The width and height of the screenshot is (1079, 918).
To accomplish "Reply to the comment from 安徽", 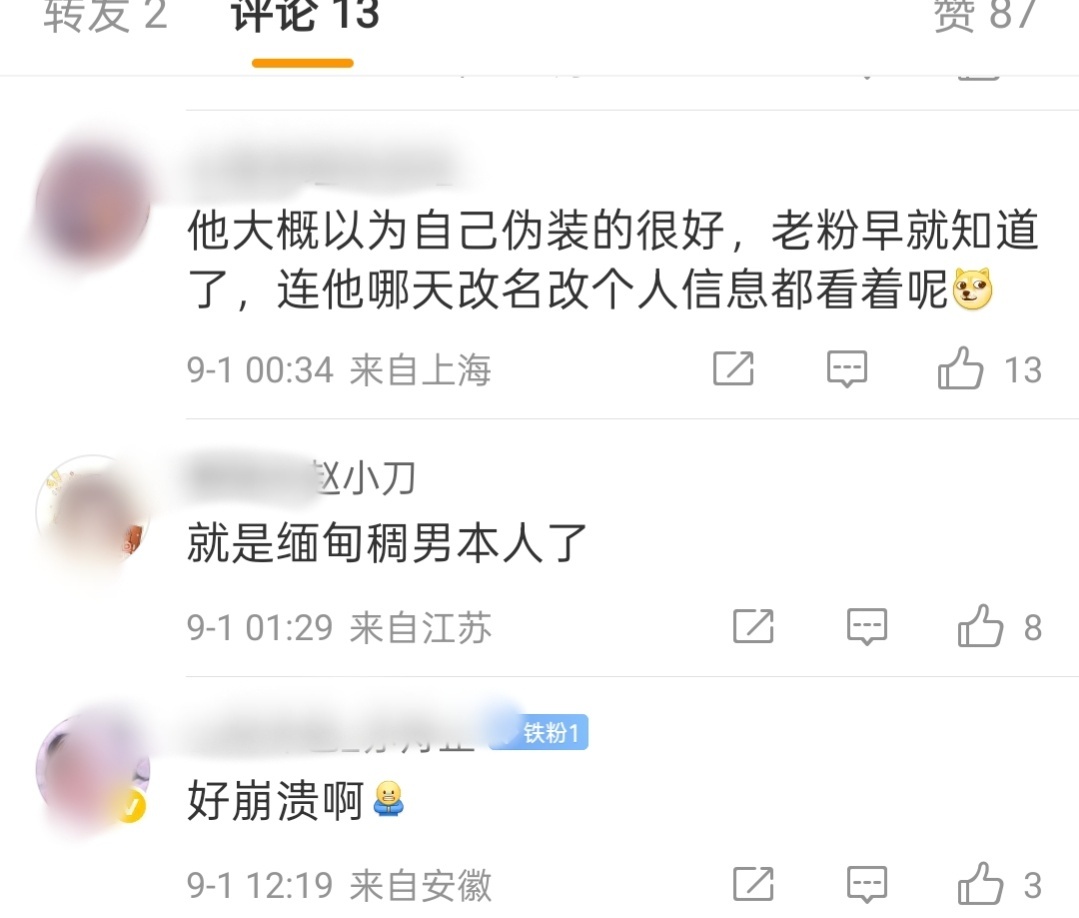I will point(866,884).
